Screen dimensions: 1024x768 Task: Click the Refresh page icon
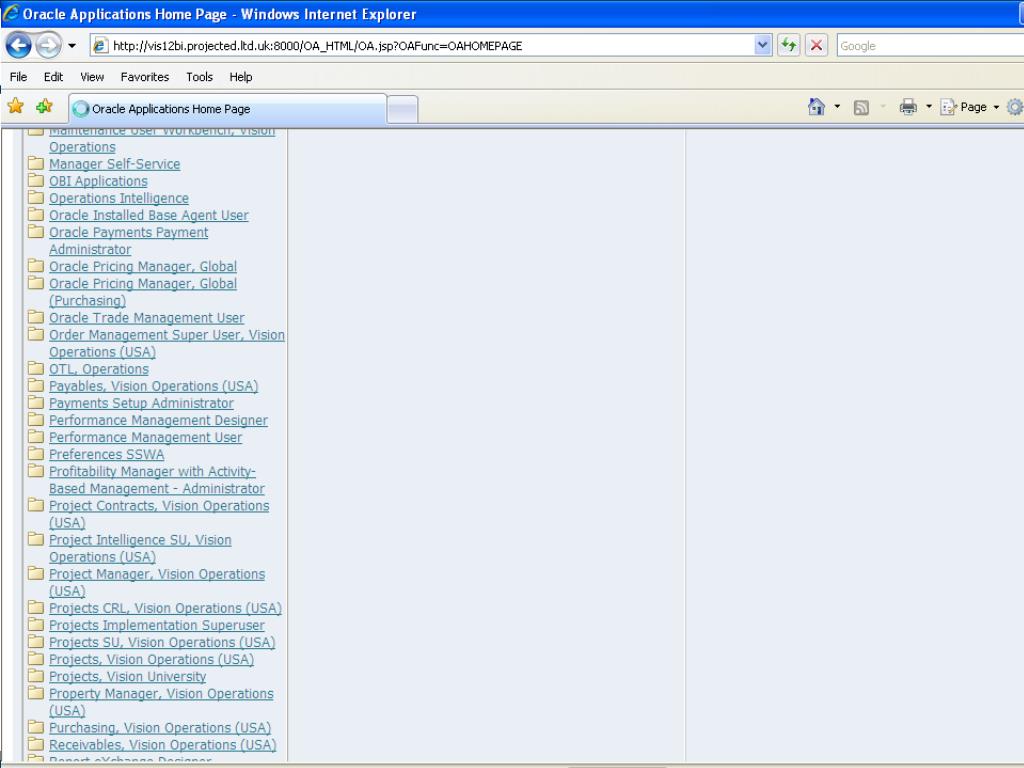point(789,46)
